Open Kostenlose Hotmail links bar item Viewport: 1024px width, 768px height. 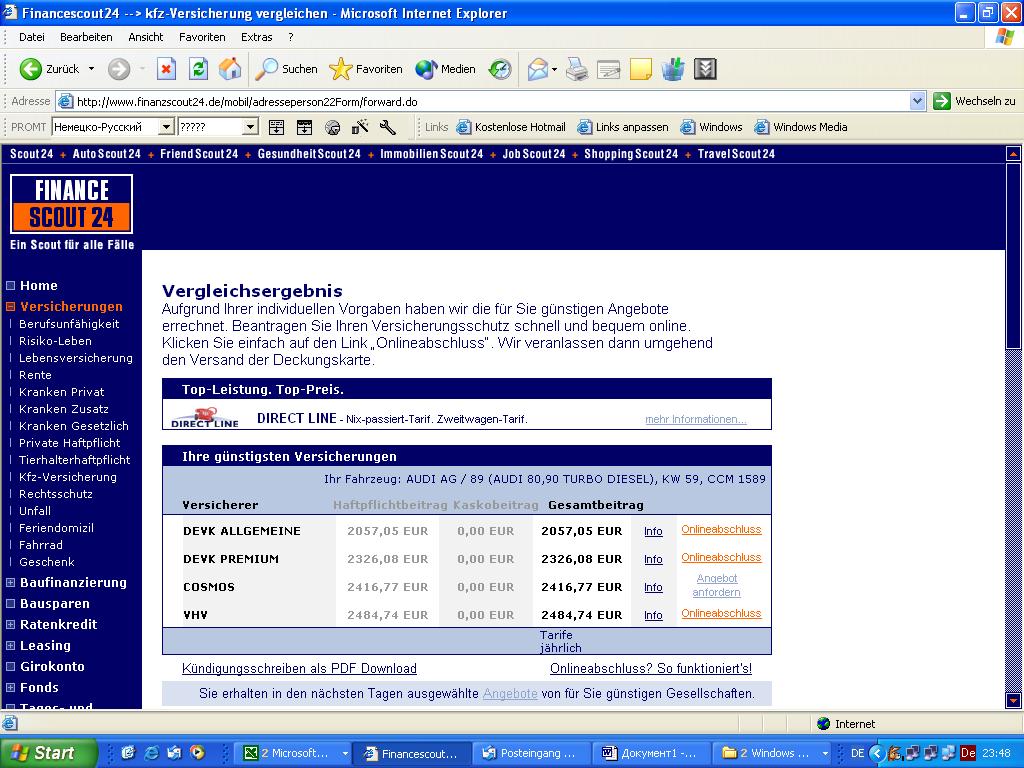pyautogui.click(x=511, y=127)
